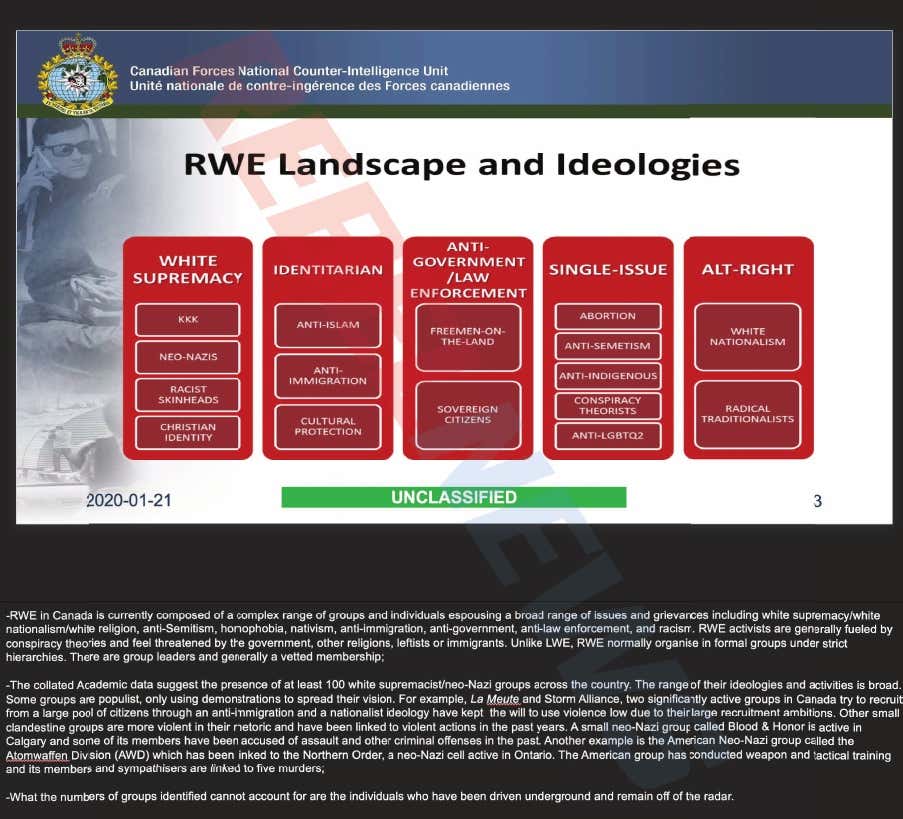Viewport: 903px width, 819px height.
Task: Select the 'Canadian Forces National Counter-Intelligence Unit' header line
Action: coord(289,71)
